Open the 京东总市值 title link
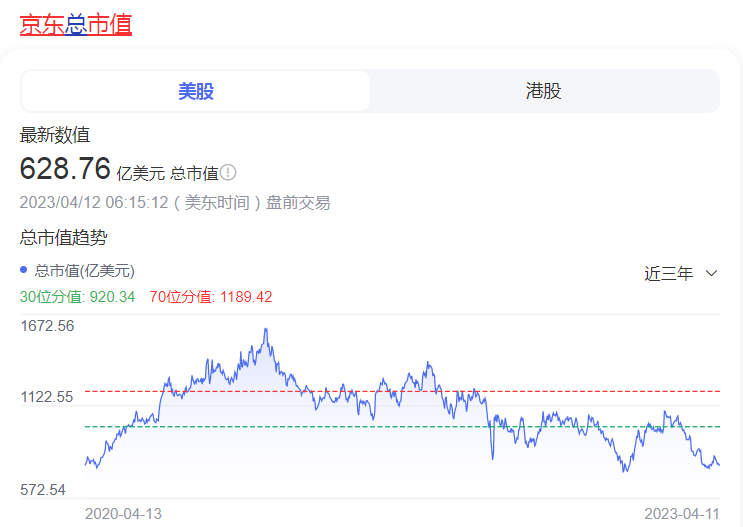Screen dimensions: 743x527 [x=76, y=25]
